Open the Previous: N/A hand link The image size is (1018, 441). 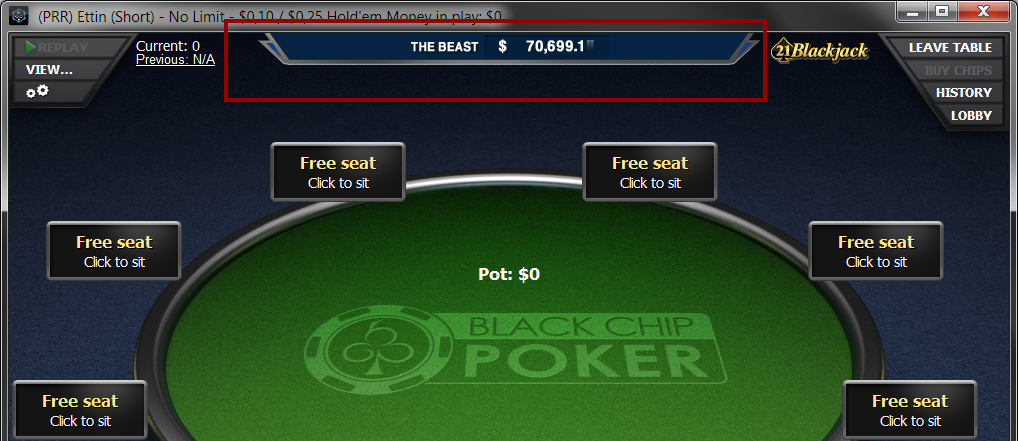[x=175, y=60]
